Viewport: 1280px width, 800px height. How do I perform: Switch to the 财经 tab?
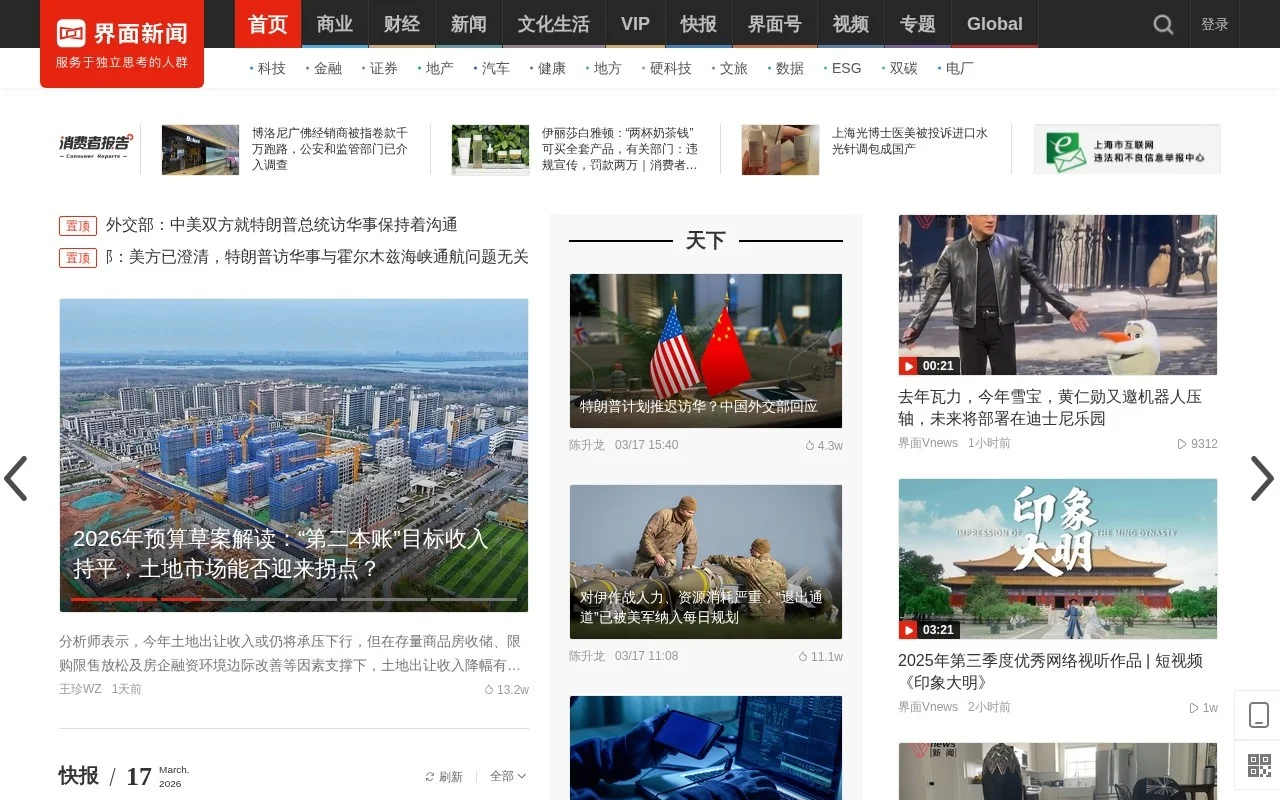pos(401,24)
